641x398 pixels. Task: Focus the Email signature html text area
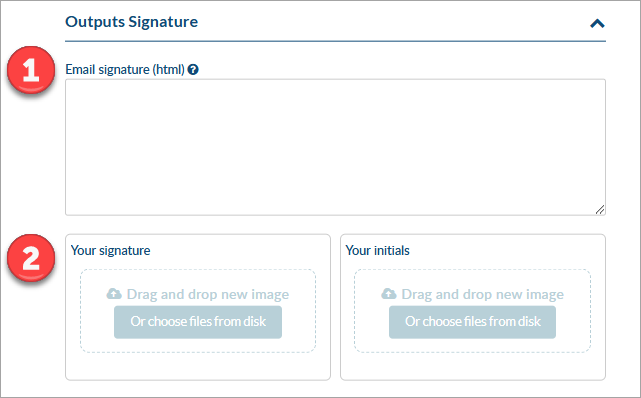[335, 147]
